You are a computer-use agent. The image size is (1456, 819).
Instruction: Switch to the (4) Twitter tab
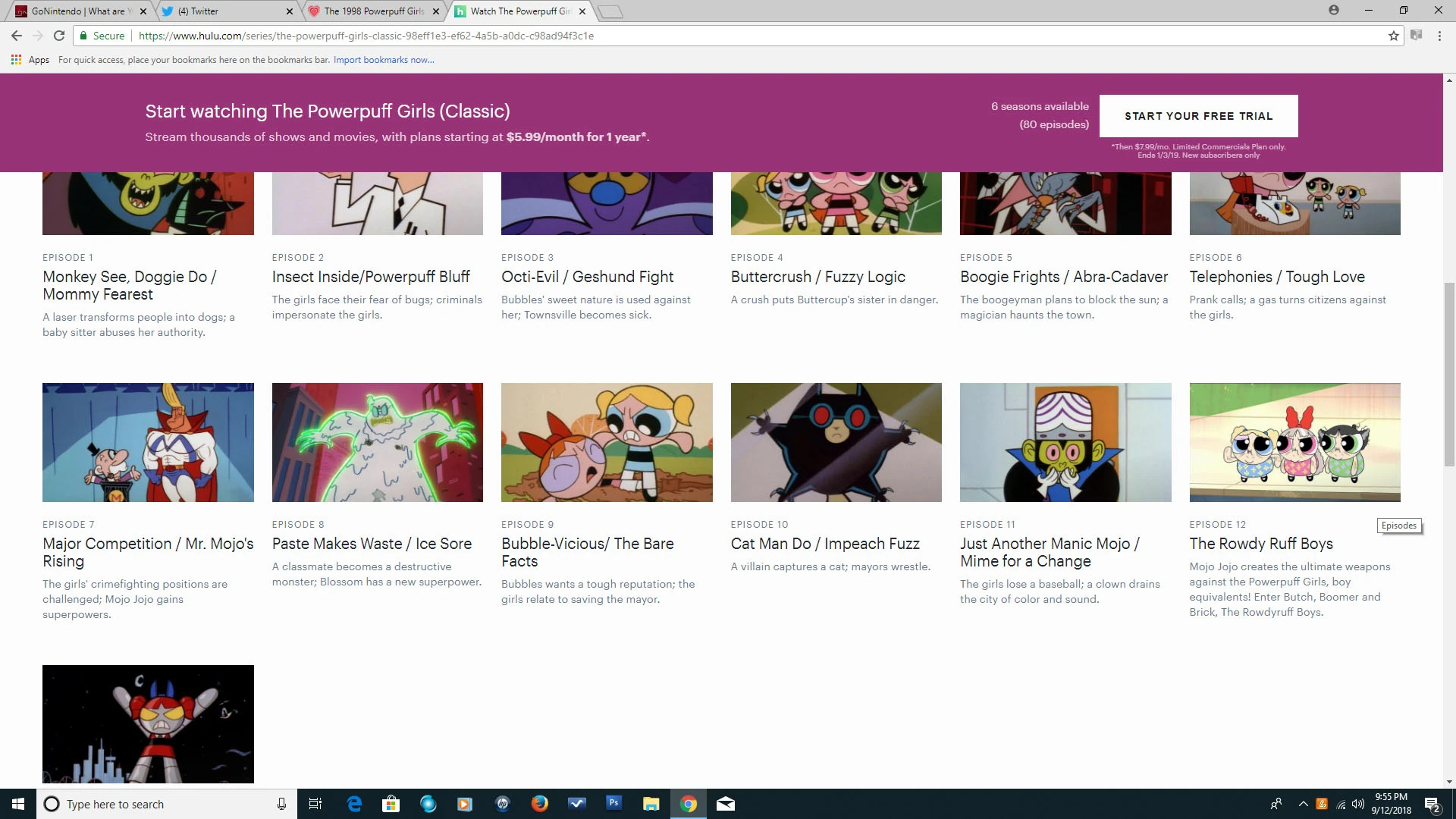coord(220,11)
